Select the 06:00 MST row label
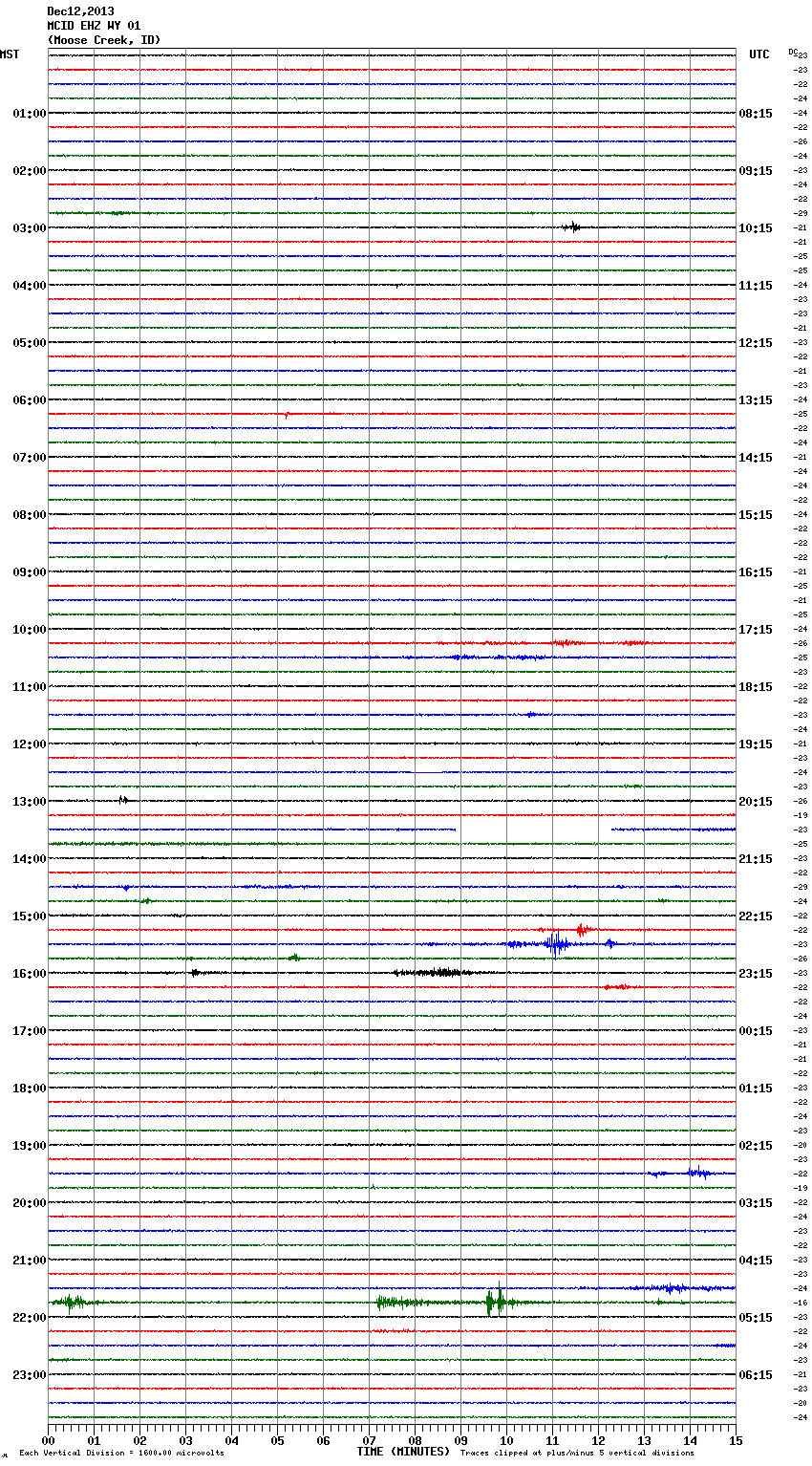 [x=30, y=400]
